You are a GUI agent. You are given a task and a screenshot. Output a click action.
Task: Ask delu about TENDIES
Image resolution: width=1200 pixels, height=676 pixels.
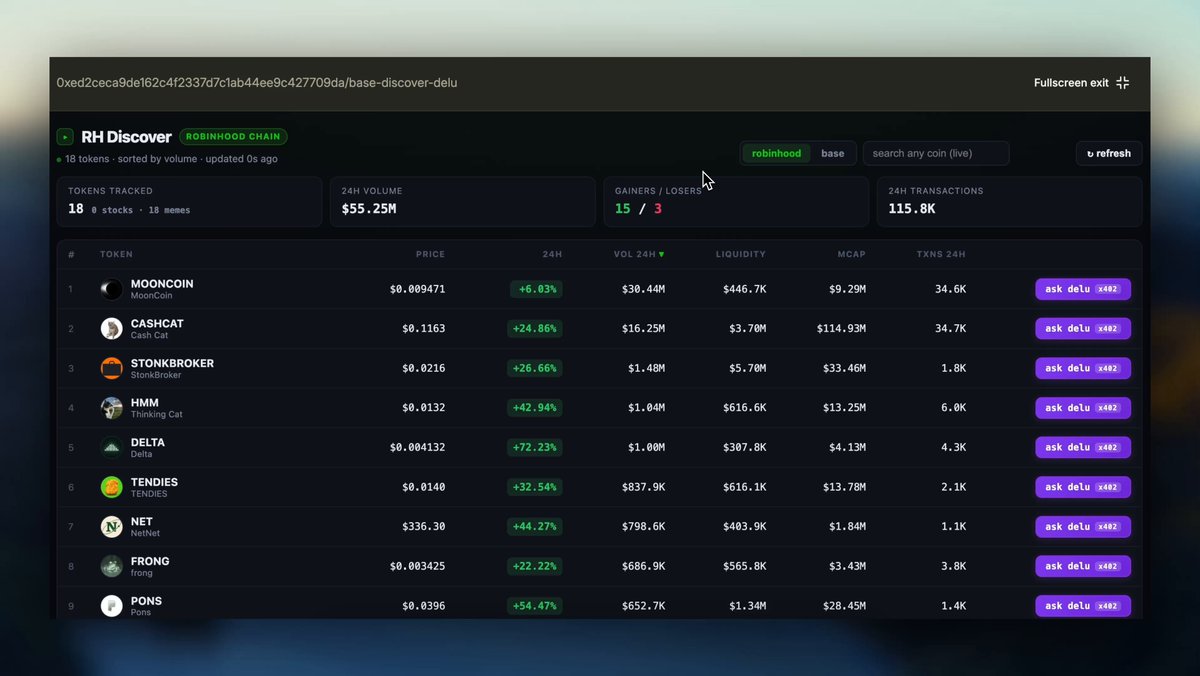coord(1083,487)
